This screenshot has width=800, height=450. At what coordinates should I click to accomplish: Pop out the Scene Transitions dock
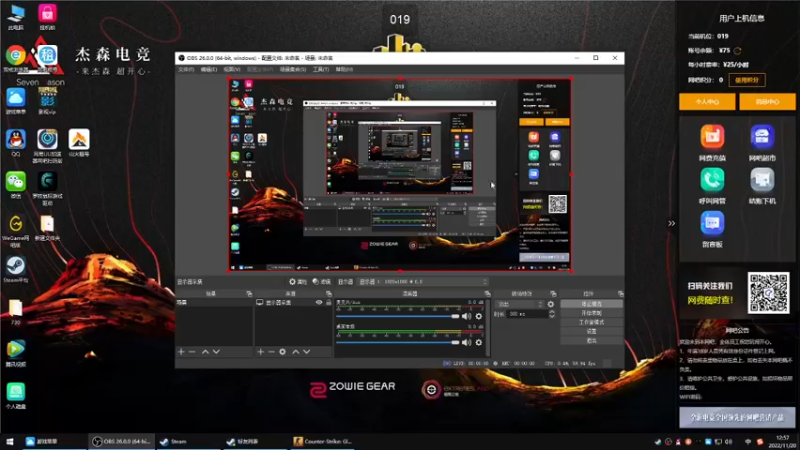pyautogui.click(x=553, y=294)
